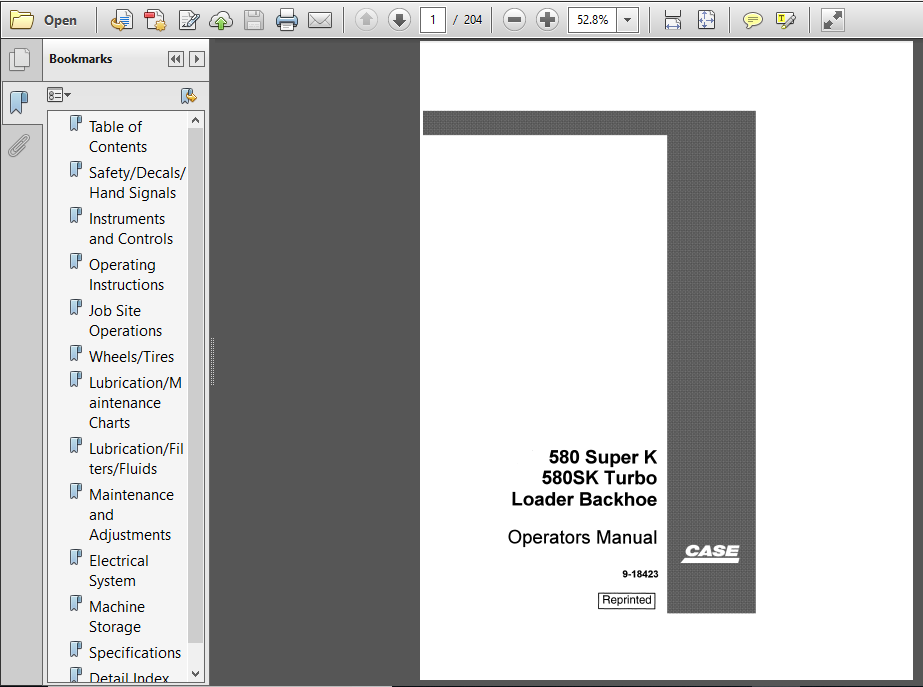Viewport: 923px width, 687px height.
Task: Open the Table of Contents bookmark
Action: coord(118,137)
